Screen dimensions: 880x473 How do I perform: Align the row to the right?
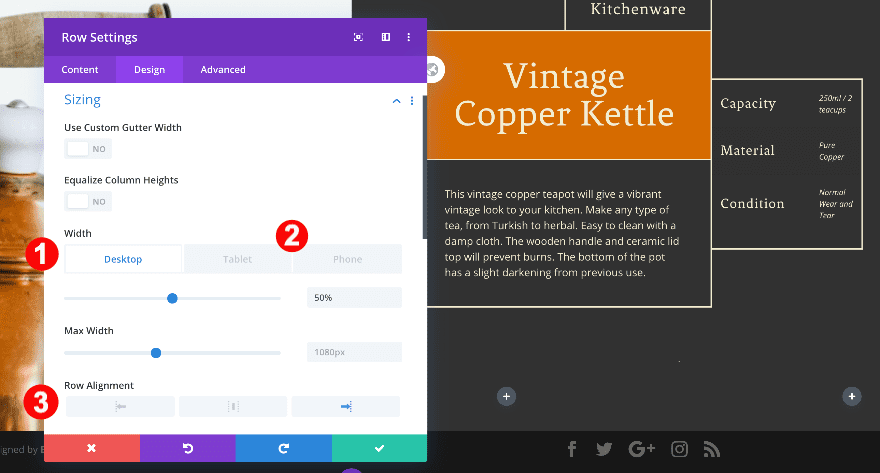pyautogui.click(x=346, y=406)
